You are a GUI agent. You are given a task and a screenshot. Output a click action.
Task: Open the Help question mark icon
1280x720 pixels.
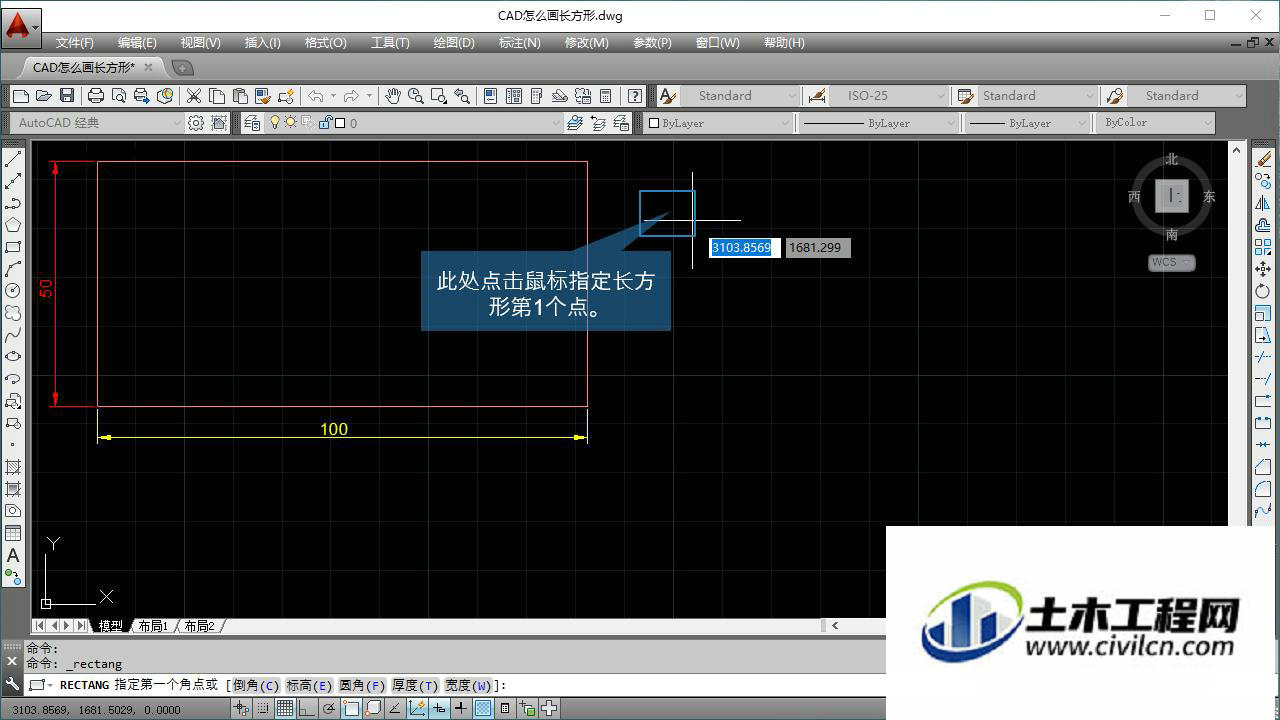coord(635,96)
